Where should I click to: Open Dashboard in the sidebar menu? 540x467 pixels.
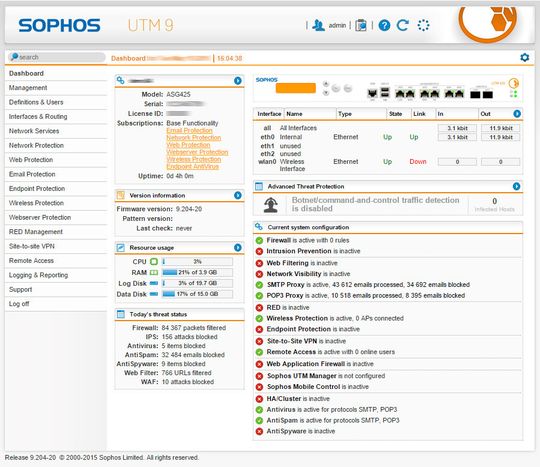[x=56, y=73]
